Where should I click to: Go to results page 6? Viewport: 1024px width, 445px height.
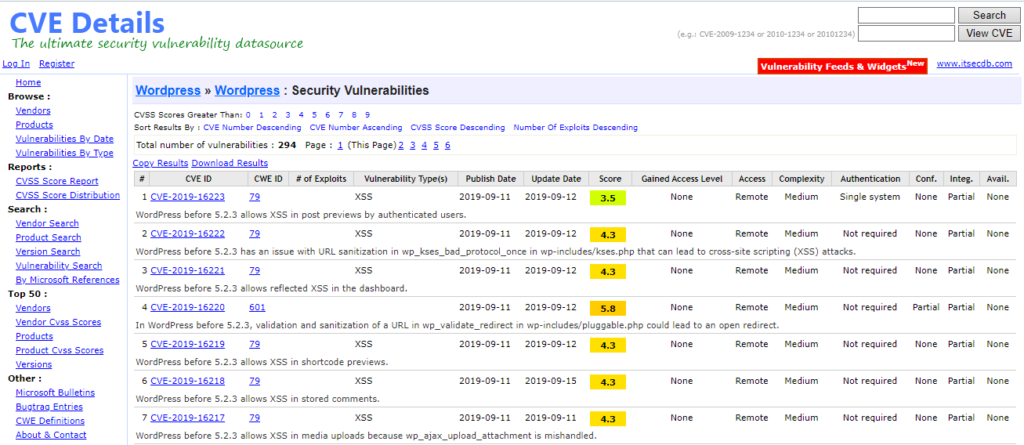[x=447, y=145]
